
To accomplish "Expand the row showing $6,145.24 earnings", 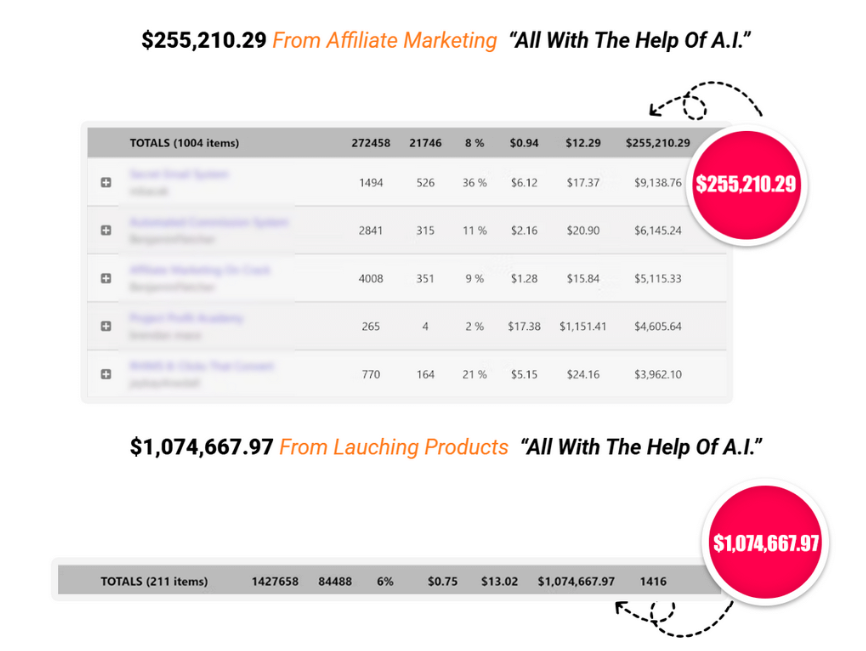I will point(106,230).
